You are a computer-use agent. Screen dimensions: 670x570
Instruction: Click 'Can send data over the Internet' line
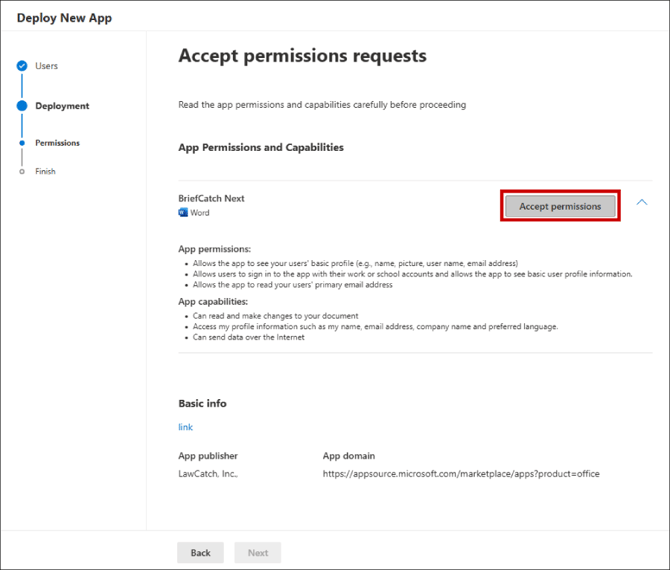pos(248,337)
